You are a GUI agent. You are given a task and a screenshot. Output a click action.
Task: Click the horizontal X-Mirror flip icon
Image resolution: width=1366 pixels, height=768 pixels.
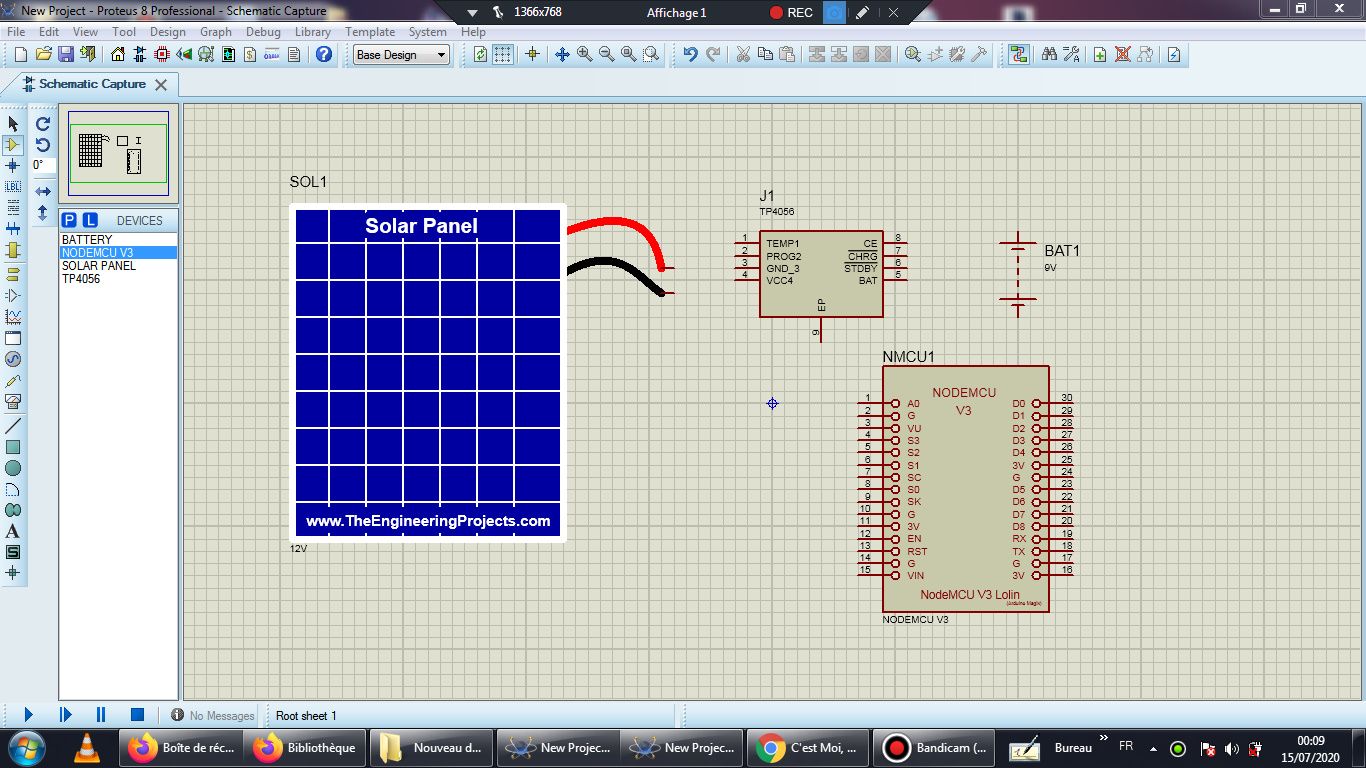(x=43, y=191)
